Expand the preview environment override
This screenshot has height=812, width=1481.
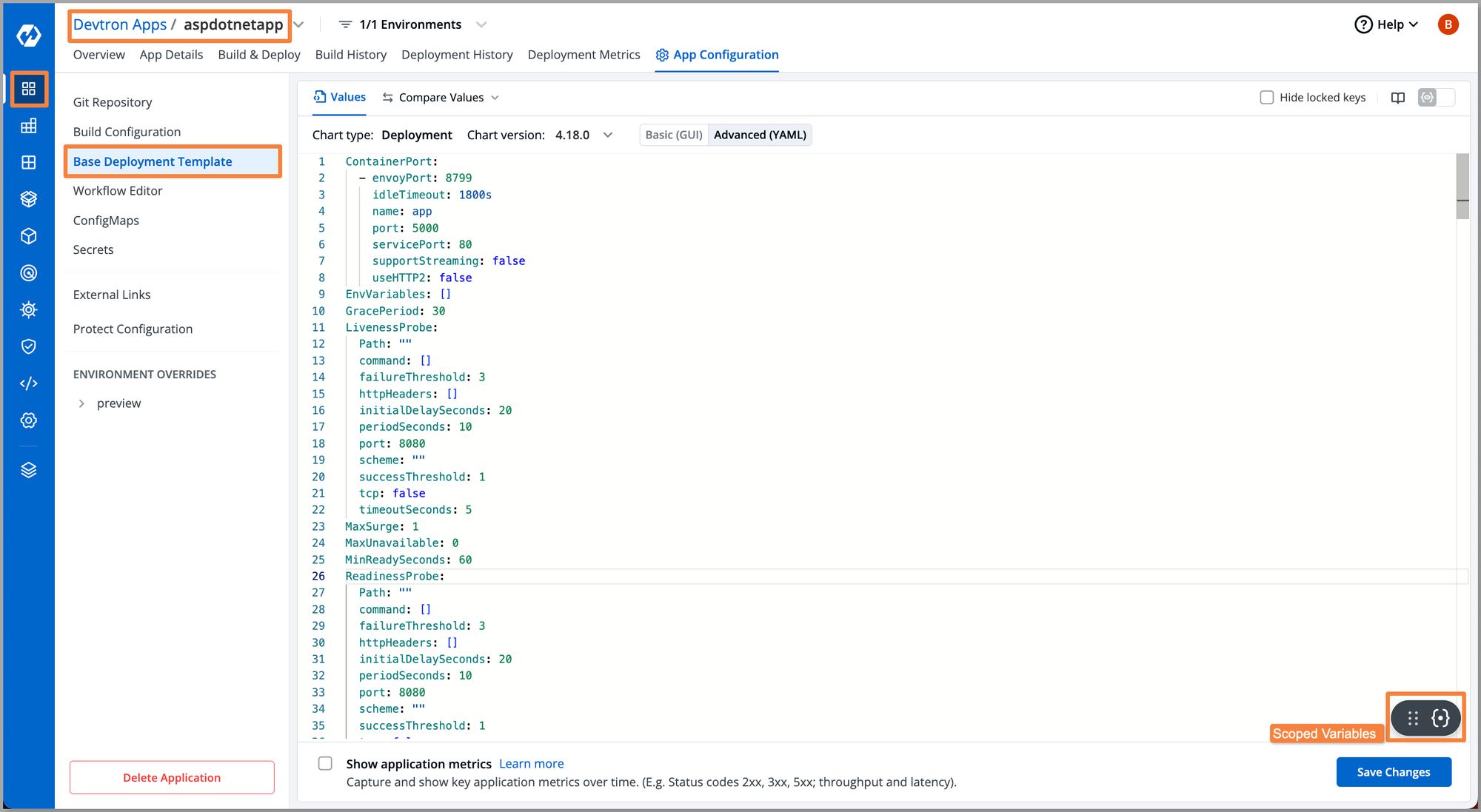click(80, 403)
